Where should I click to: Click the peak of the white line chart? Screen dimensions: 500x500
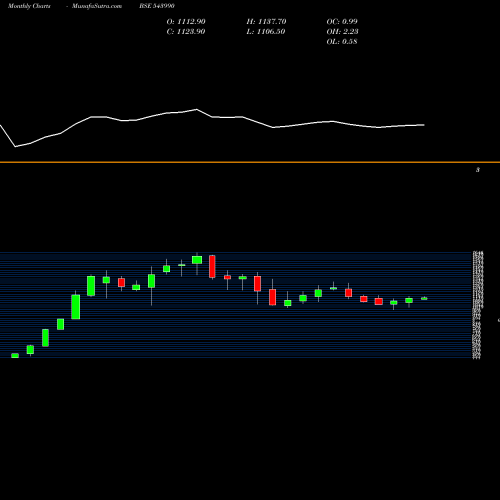197,109
